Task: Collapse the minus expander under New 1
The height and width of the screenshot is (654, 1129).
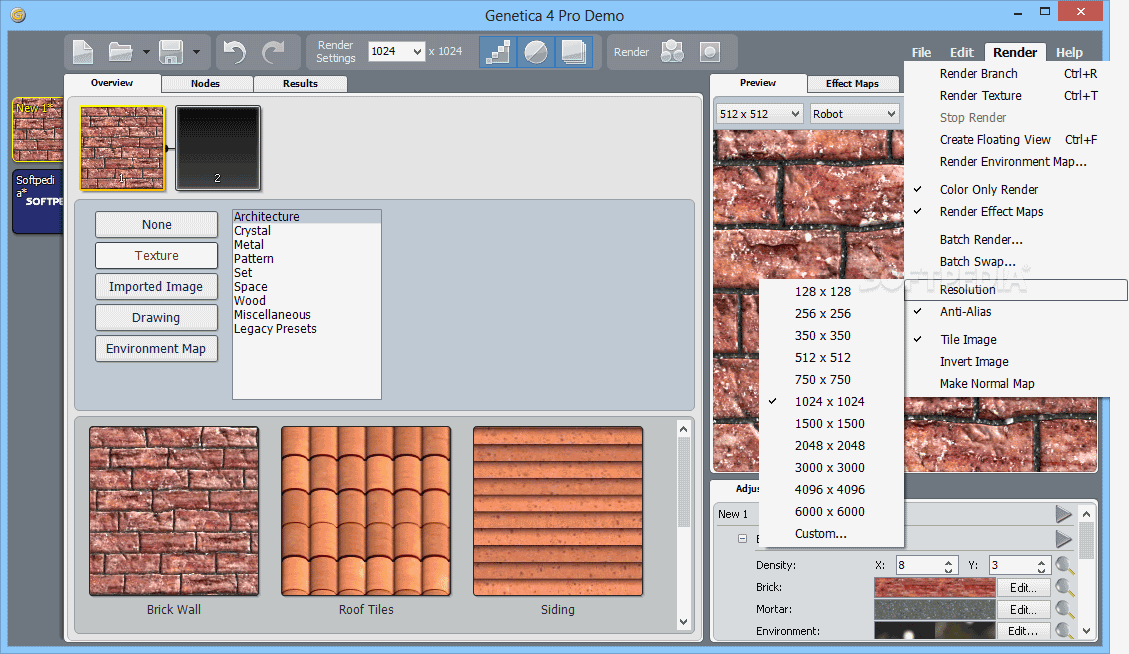Action: coord(742,539)
